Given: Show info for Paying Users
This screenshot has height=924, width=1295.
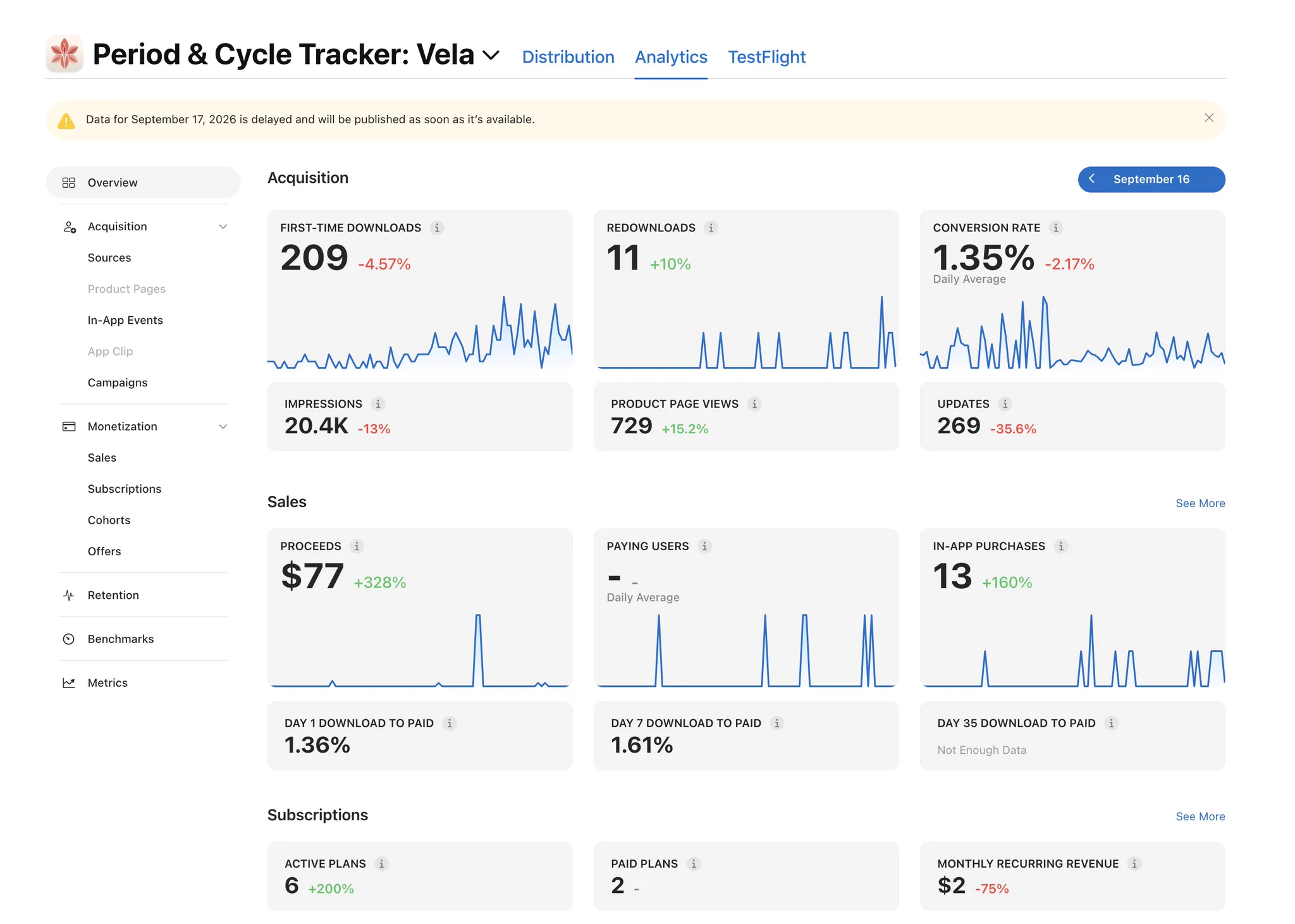Looking at the screenshot, I should tap(705, 546).
